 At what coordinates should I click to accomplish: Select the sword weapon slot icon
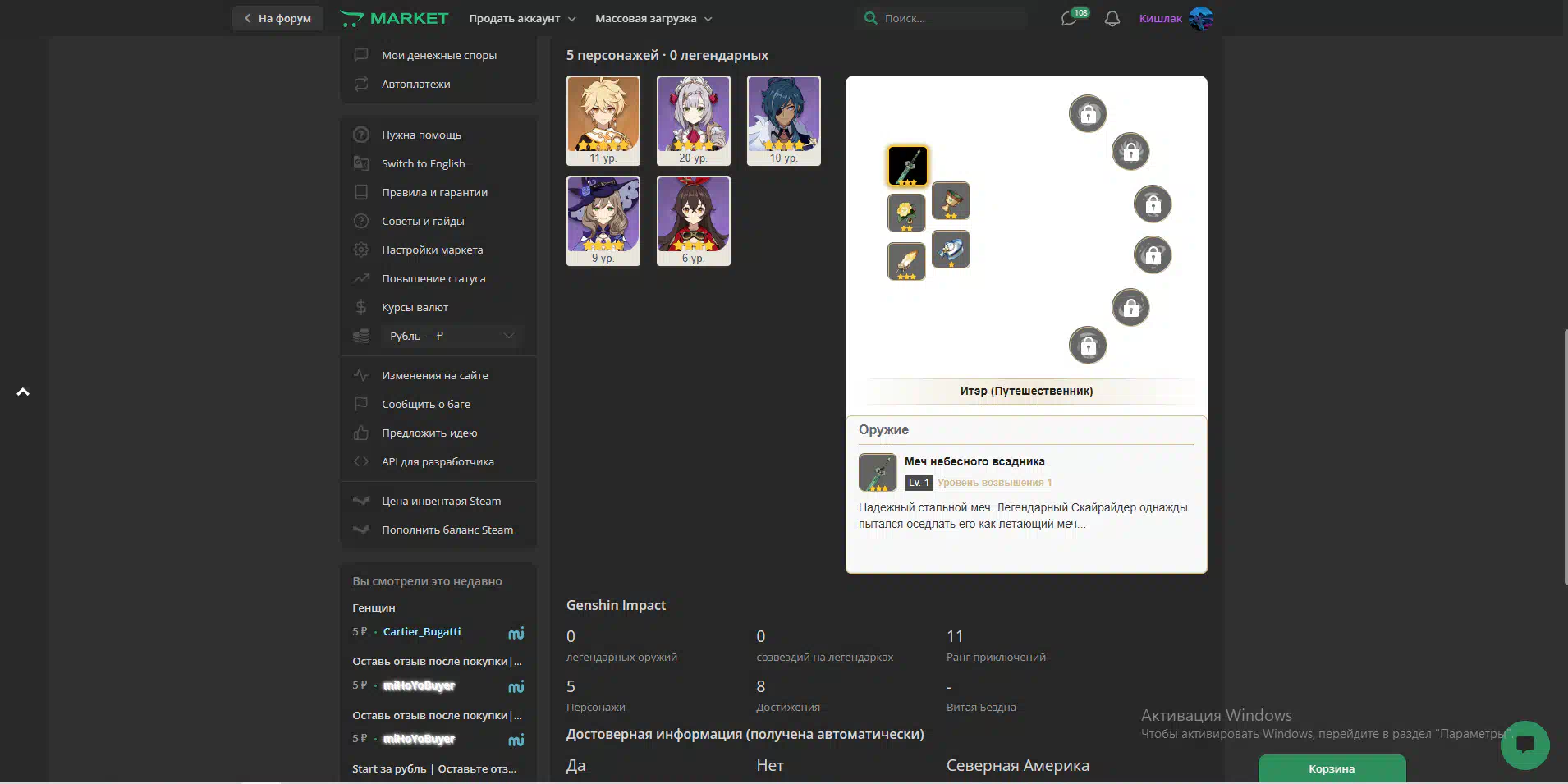click(x=908, y=166)
